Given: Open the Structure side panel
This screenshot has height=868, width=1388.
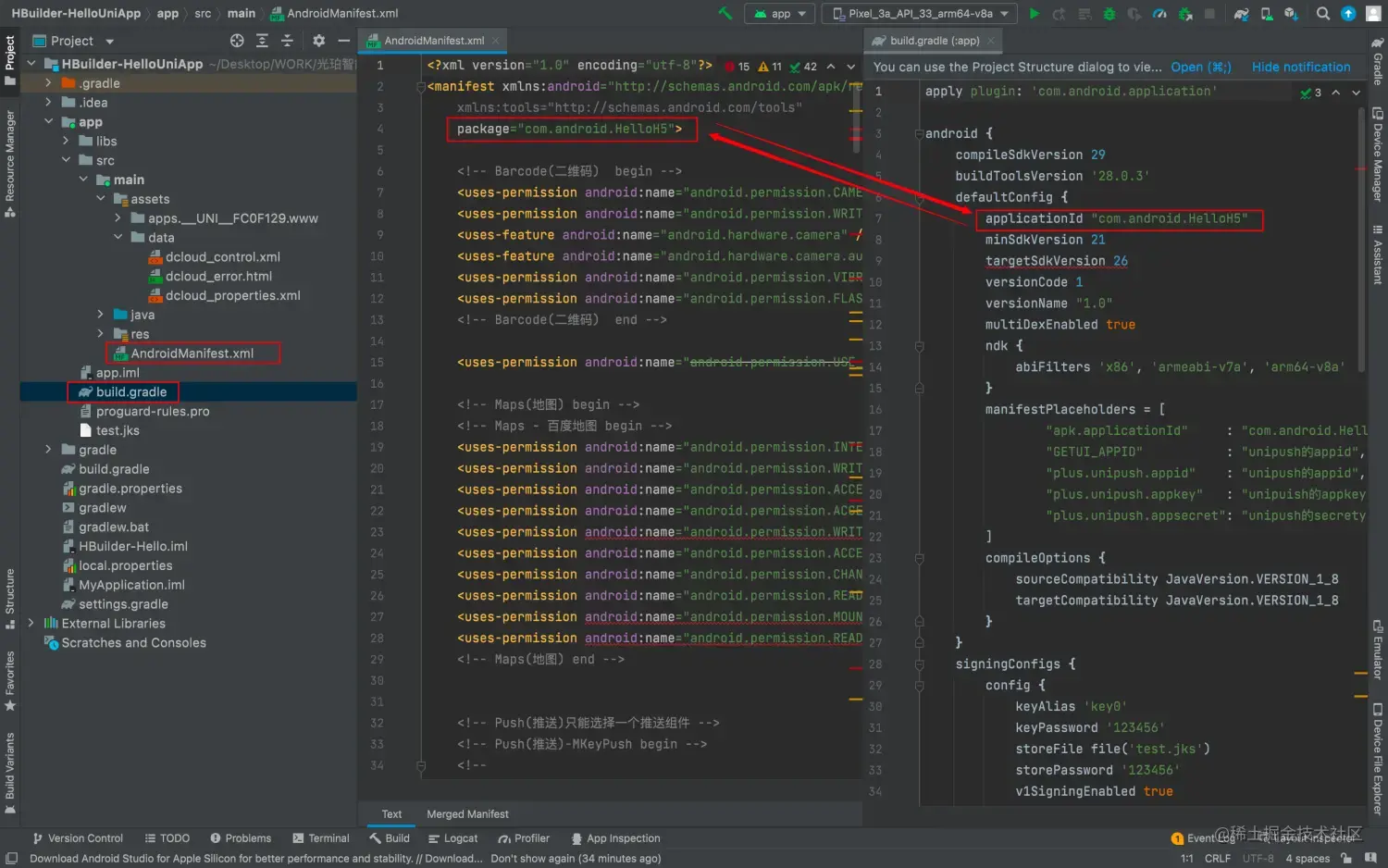Looking at the screenshot, I should click(10, 598).
